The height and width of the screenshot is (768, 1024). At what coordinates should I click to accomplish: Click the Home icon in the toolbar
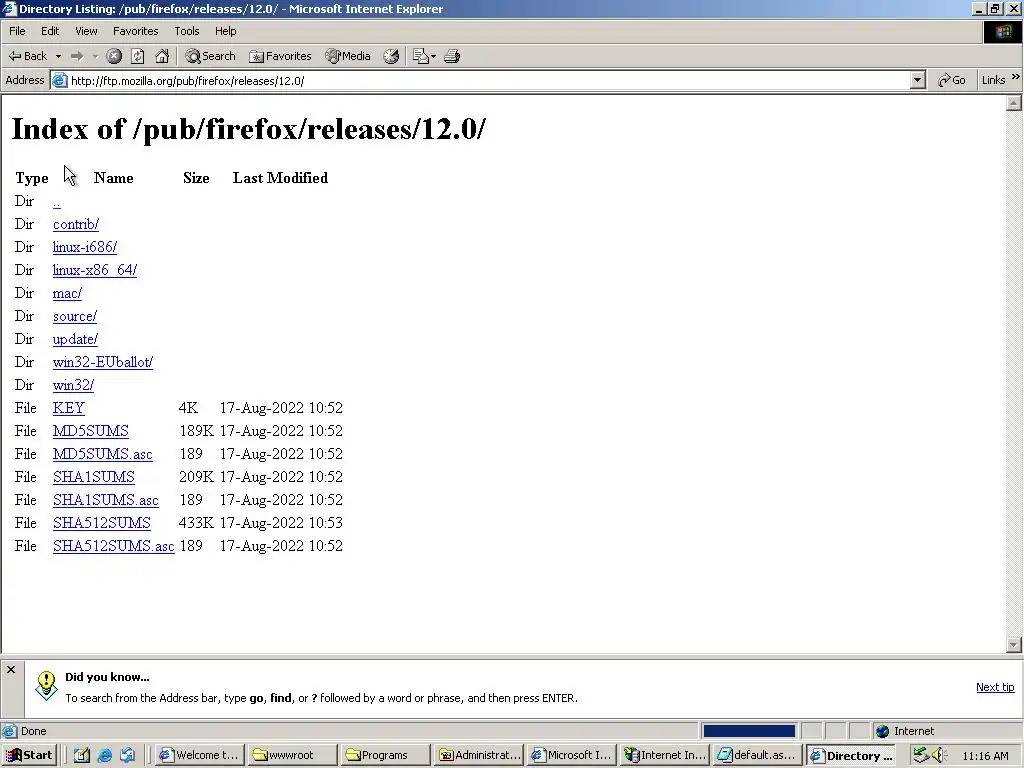coord(162,56)
